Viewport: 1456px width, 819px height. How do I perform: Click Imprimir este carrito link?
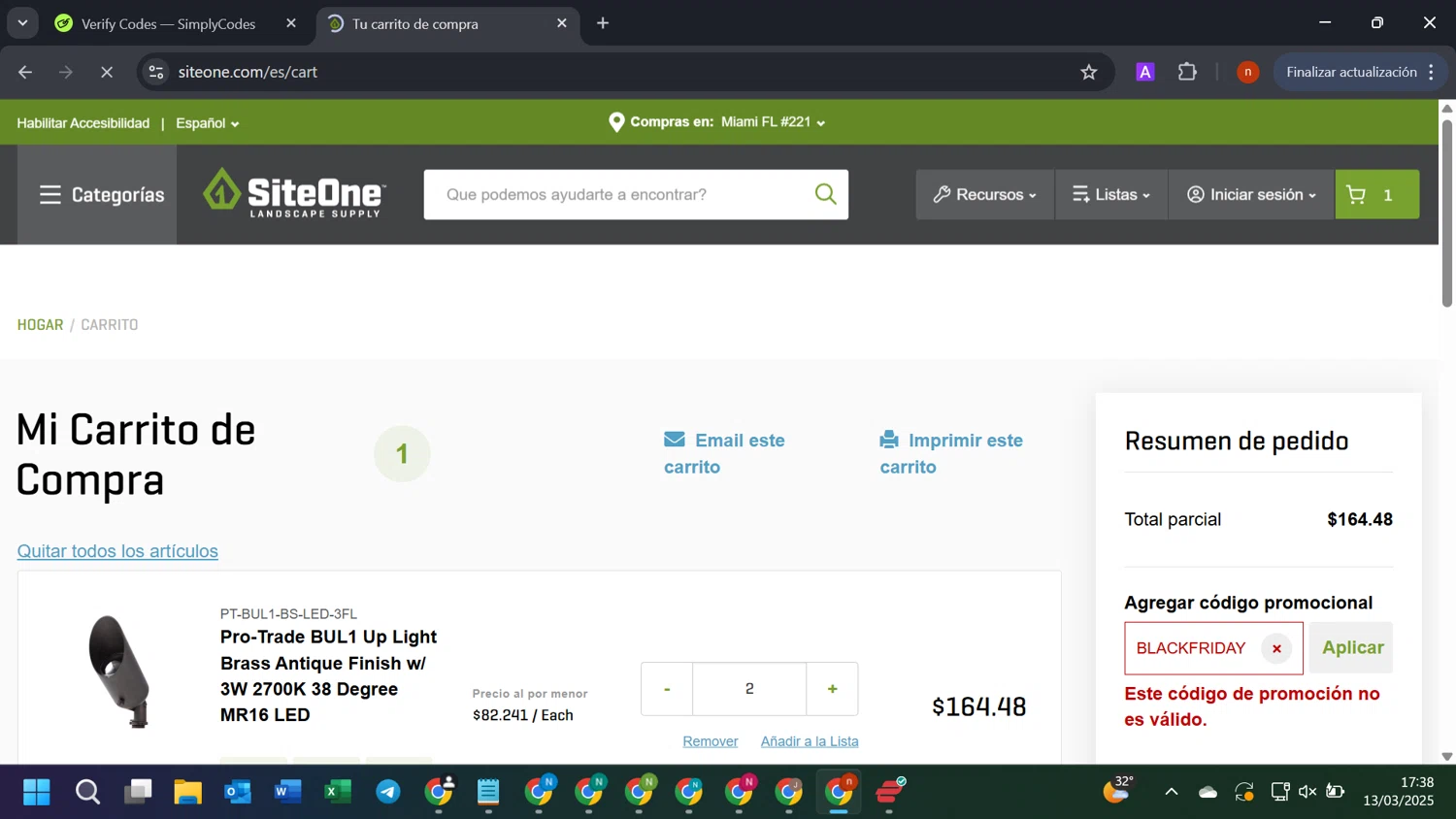pyautogui.click(x=951, y=453)
